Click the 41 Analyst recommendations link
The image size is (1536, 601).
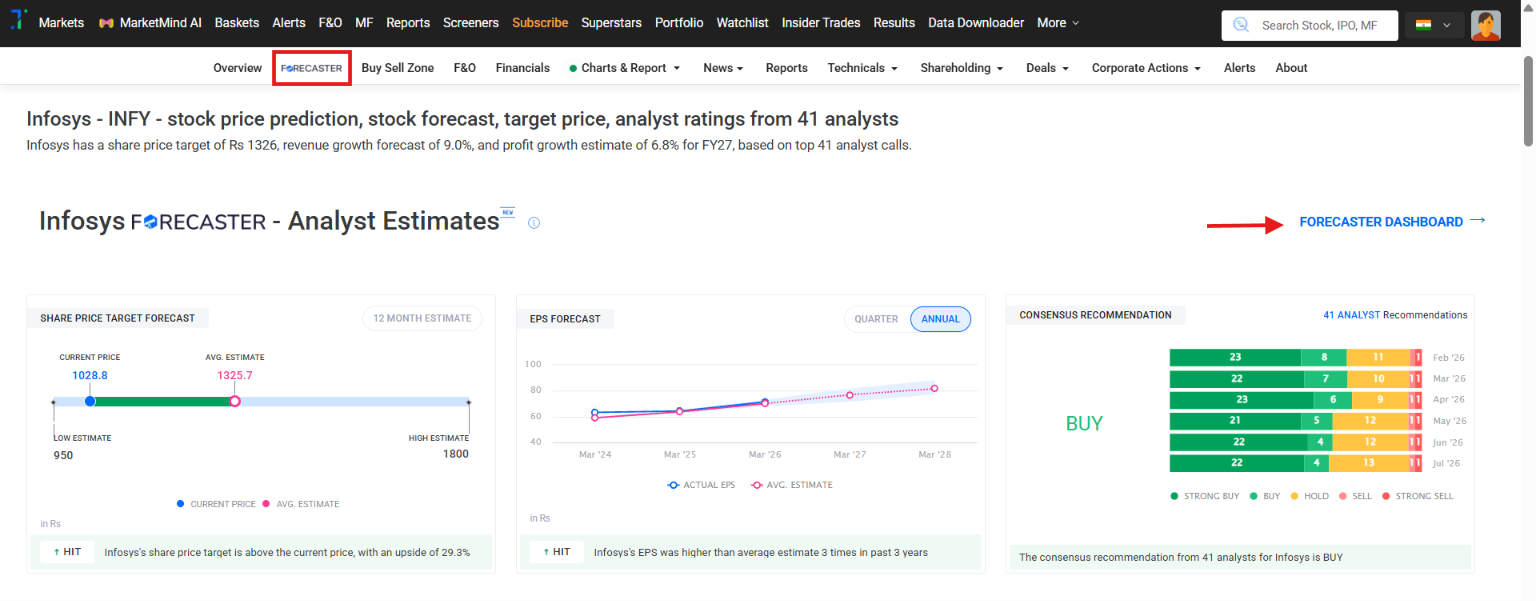(x=1352, y=315)
